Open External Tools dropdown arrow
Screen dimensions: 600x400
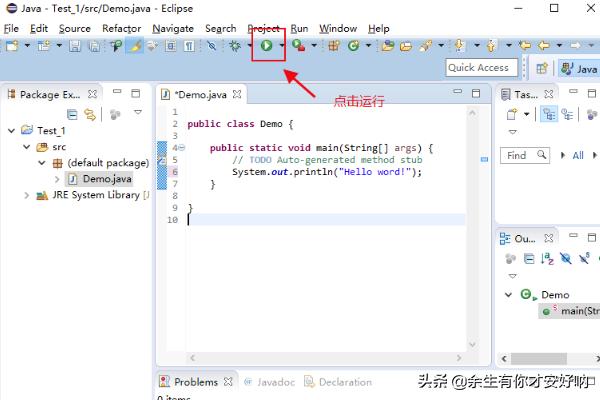(x=314, y=46)
